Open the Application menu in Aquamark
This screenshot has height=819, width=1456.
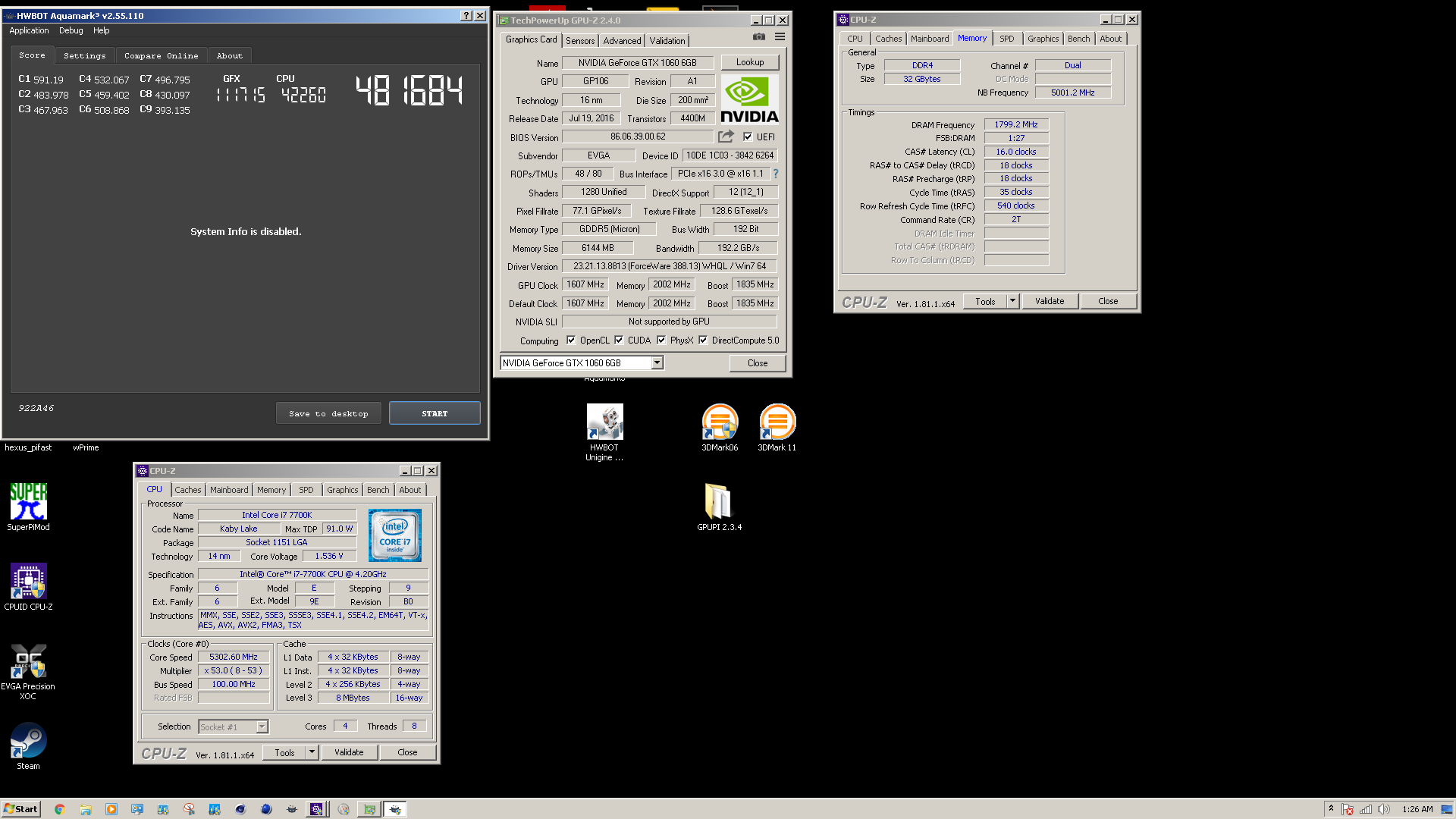[29, 30]
